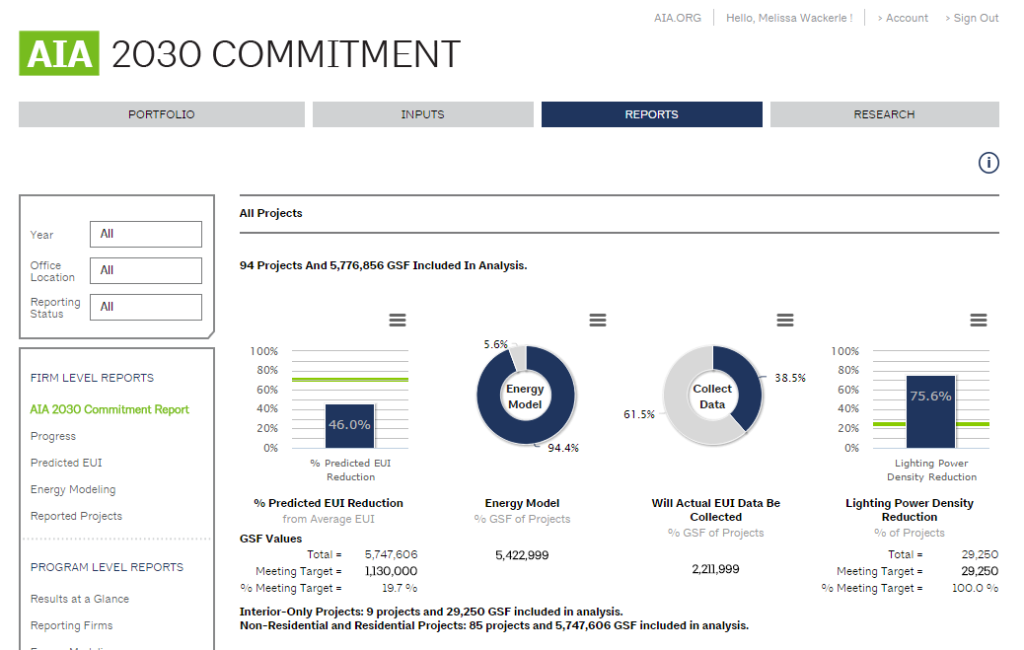This screenshot has height=650, width=1024.
Task: Click the AIA green logo
Action: coord(59,54)
